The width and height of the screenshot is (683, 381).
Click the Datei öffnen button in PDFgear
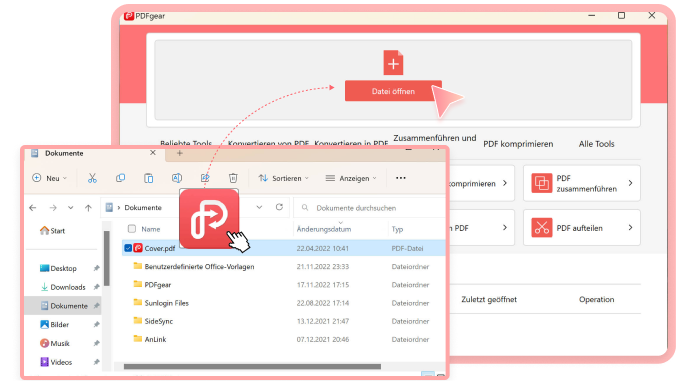393,91
